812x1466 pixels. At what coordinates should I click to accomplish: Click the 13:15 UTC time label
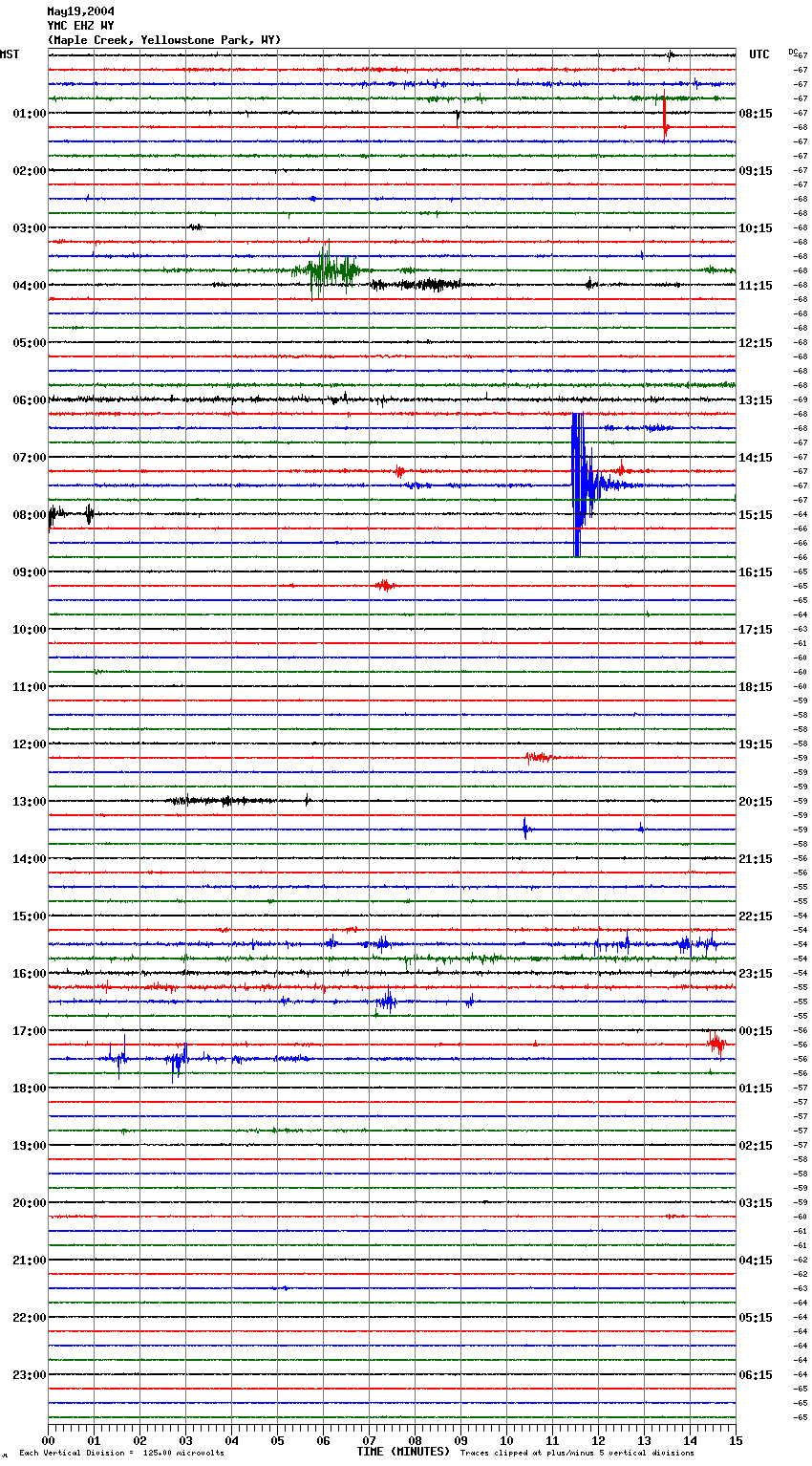(756, 400)
